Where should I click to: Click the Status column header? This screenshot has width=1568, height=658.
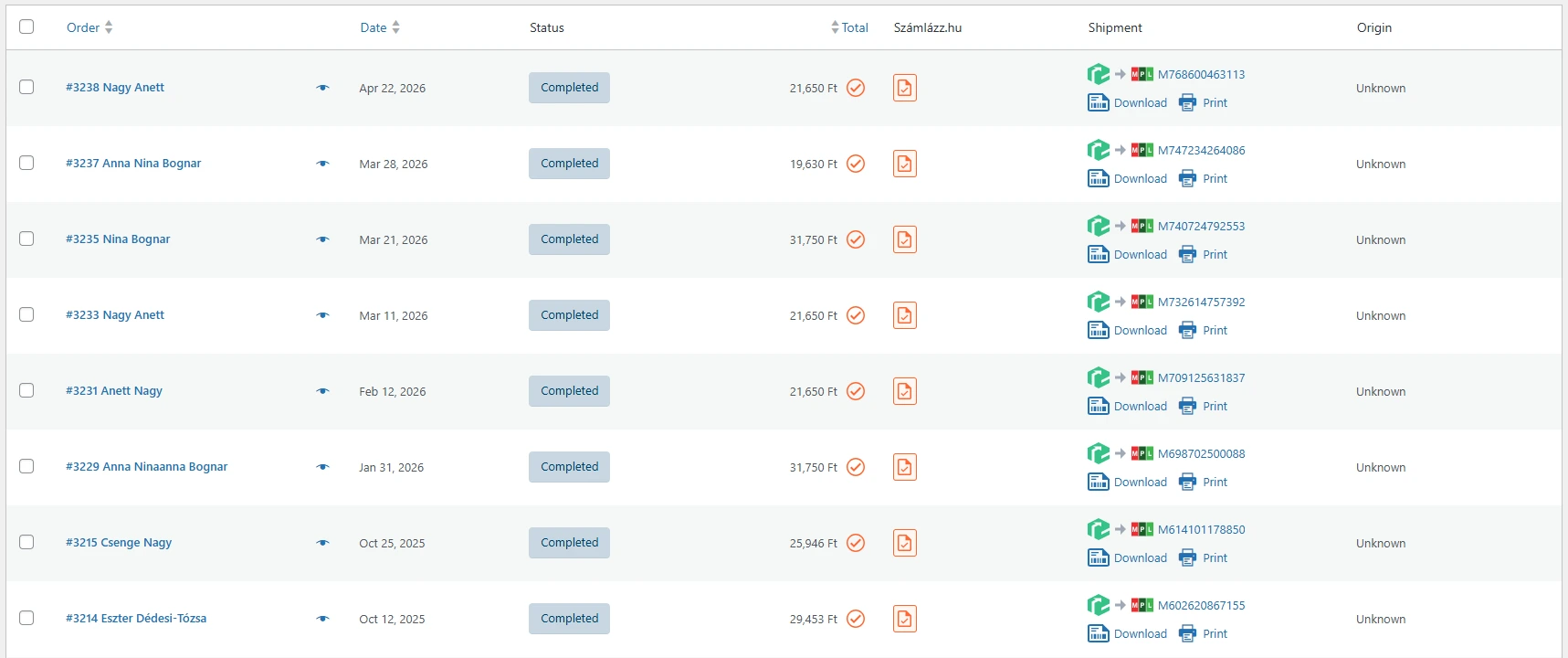pos(547,27)
